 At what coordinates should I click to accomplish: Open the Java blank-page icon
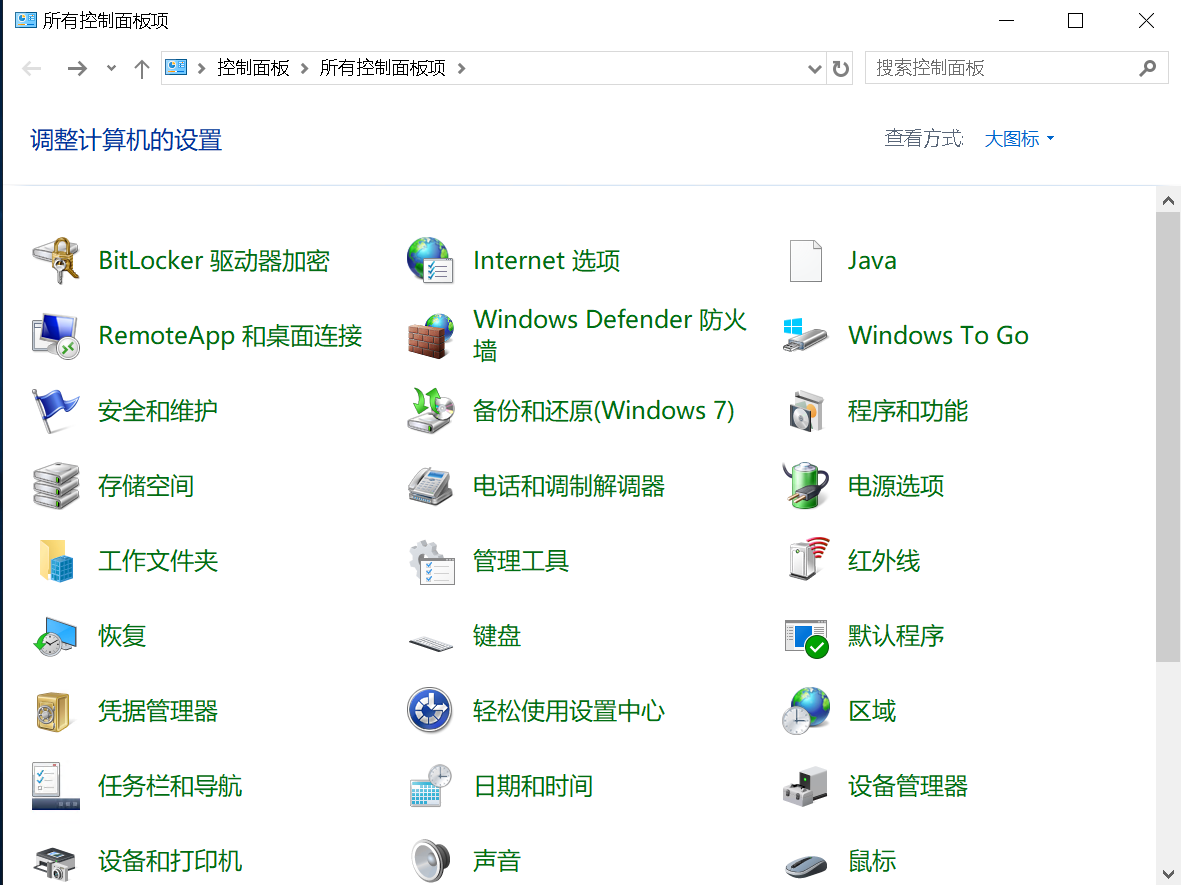(805, 261)
